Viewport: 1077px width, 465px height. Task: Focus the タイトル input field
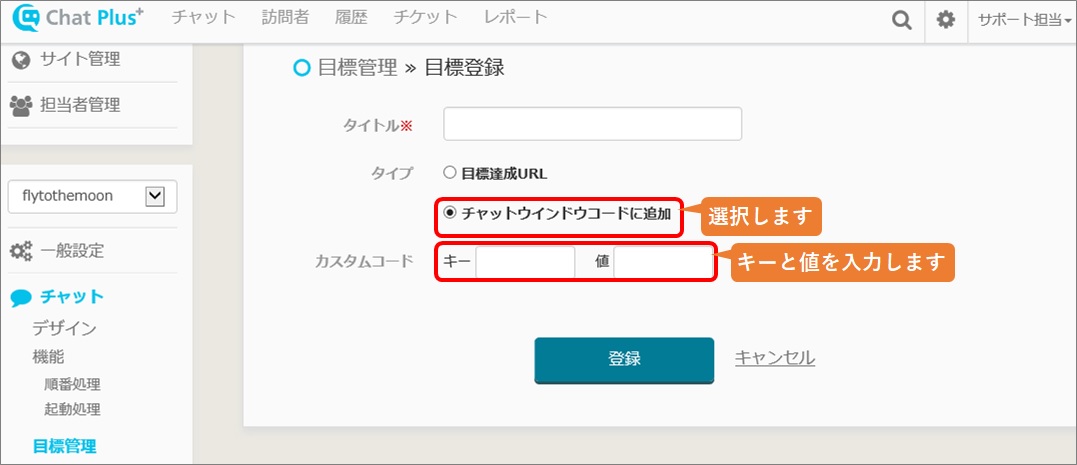[593, 124]
